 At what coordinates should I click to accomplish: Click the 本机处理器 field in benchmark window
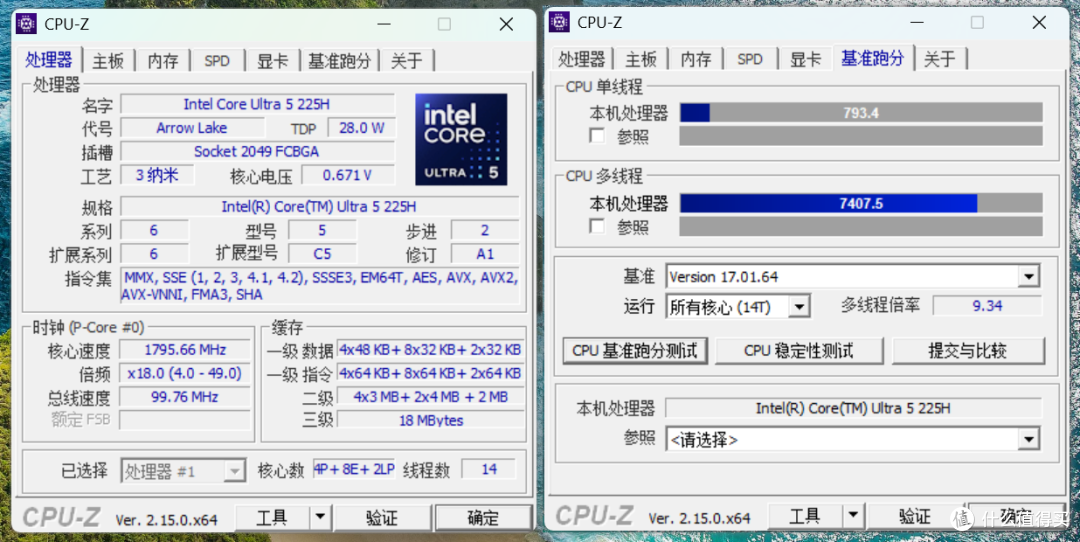[853, 408]
